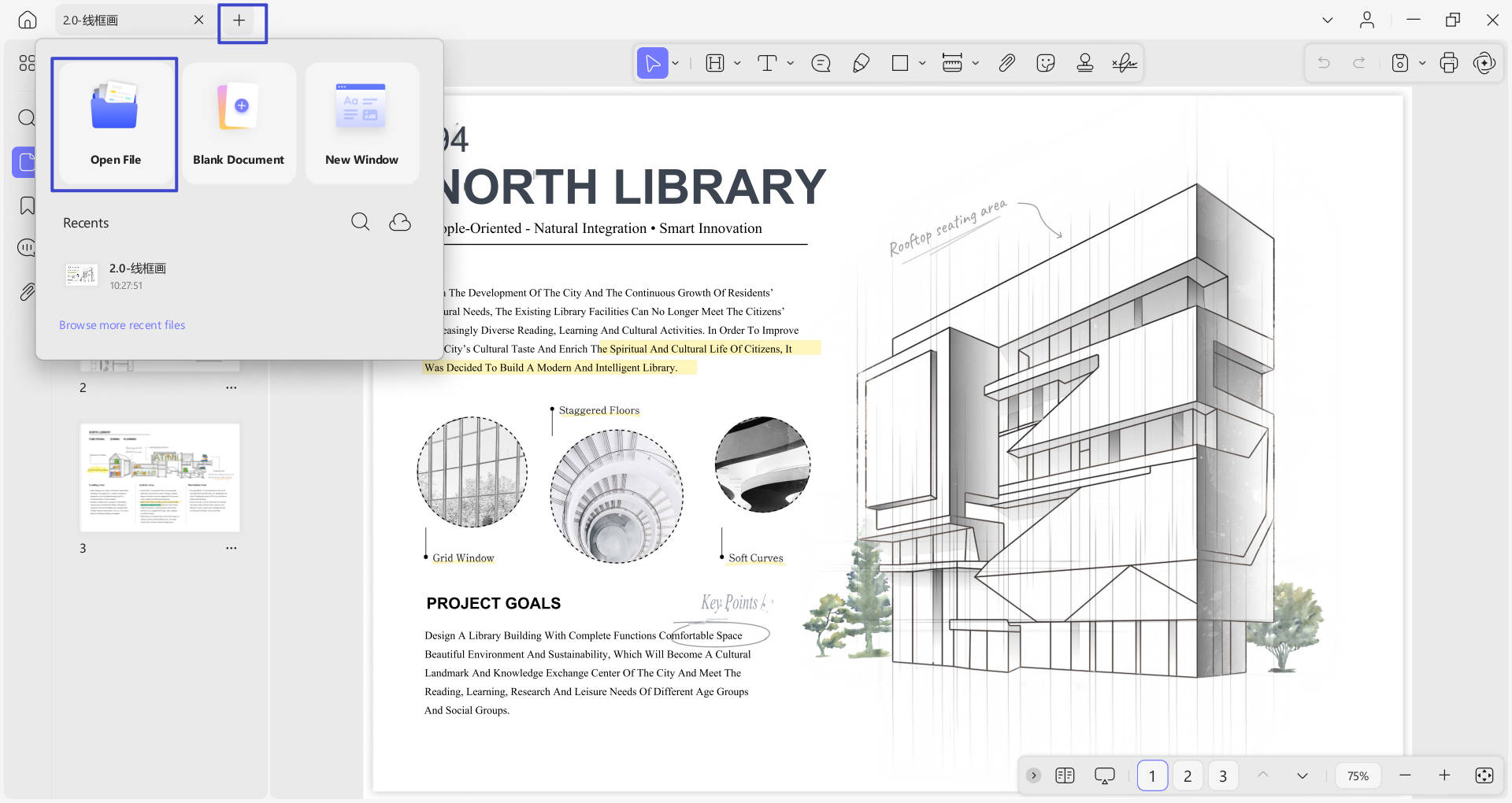Image resolution: width=1512 pixels, height=803 pixels.
Task: Open the sticker tool
Action: click(1046, 63)
